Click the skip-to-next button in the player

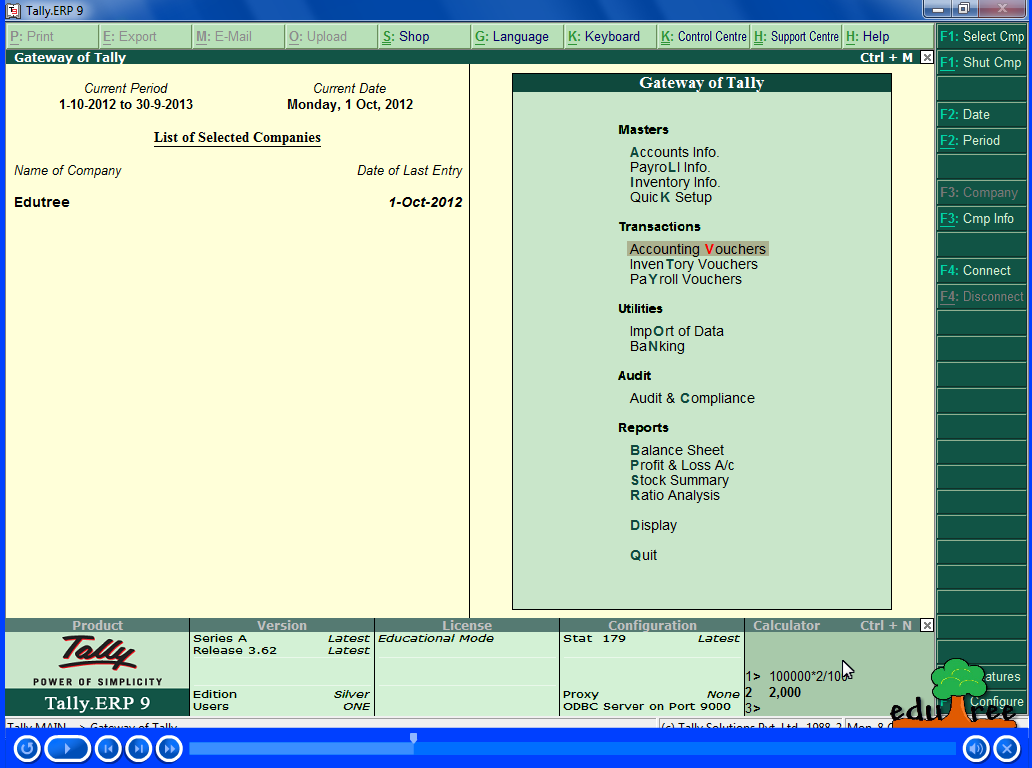click(x=139, y=748)
